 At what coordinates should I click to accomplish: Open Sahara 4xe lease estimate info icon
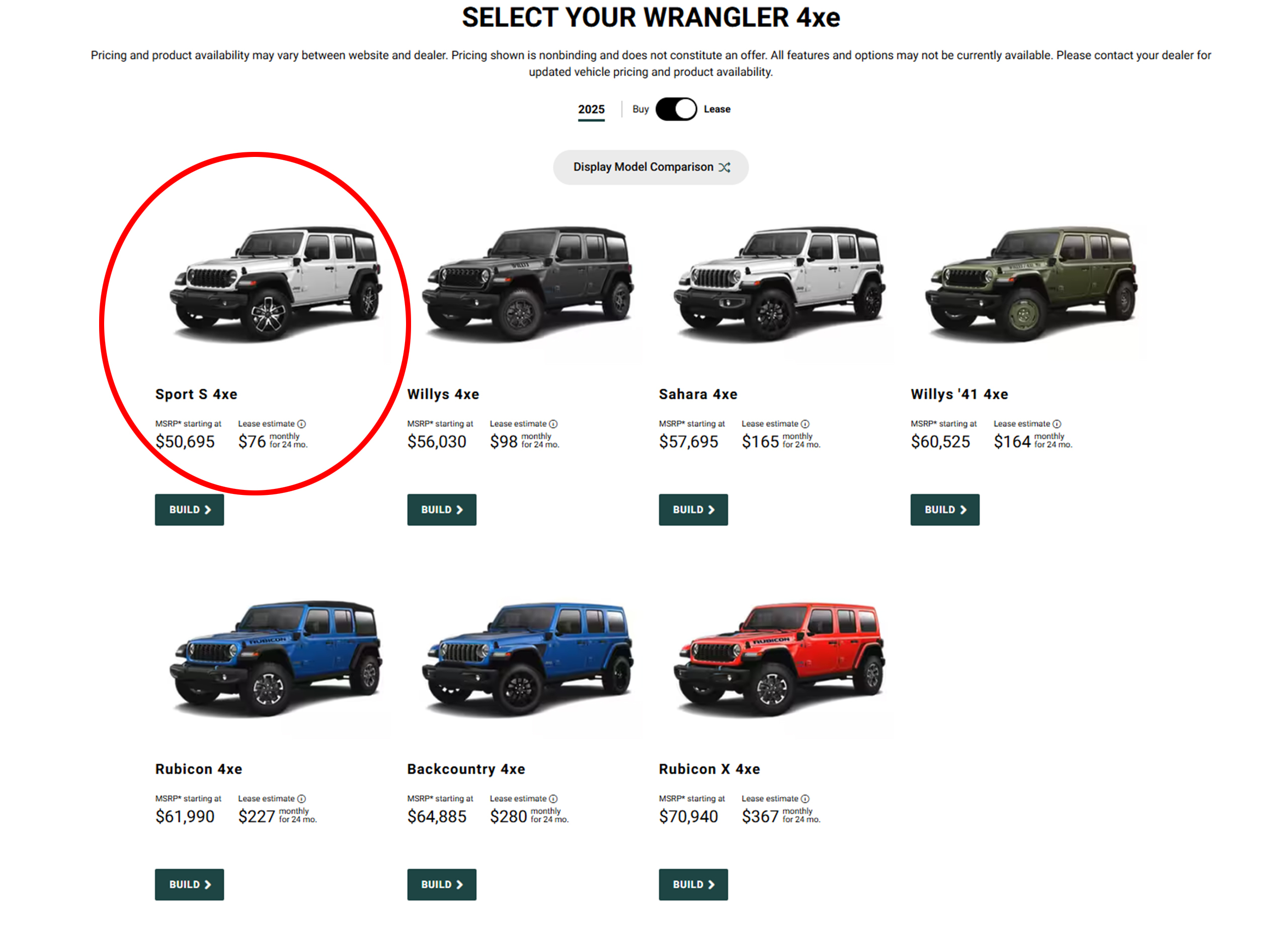[x=804, y=424]
